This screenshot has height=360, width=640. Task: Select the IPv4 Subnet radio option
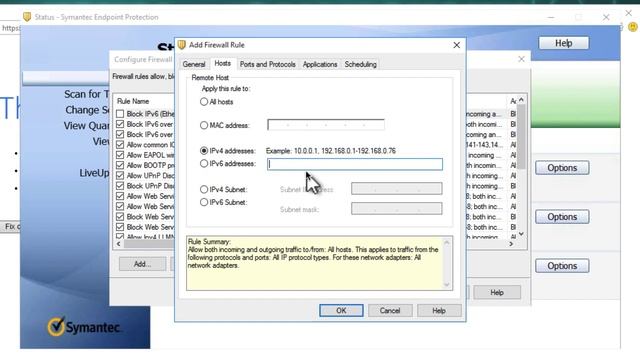(204, 189)
